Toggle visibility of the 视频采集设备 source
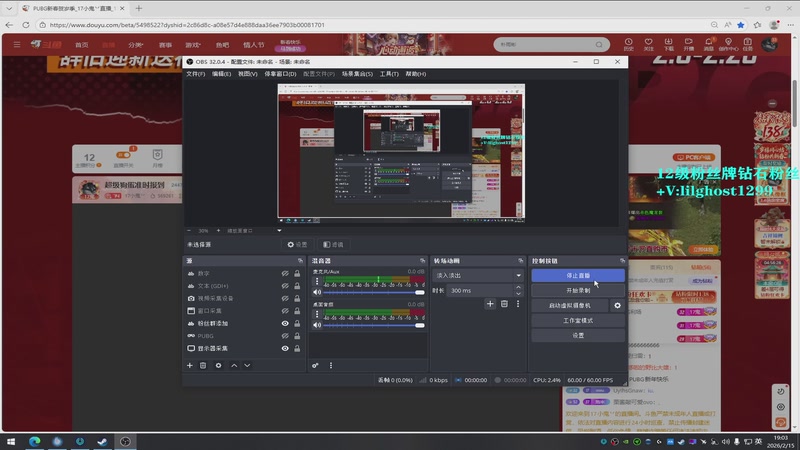The image size is (800, 450). (x=285, y=298)
